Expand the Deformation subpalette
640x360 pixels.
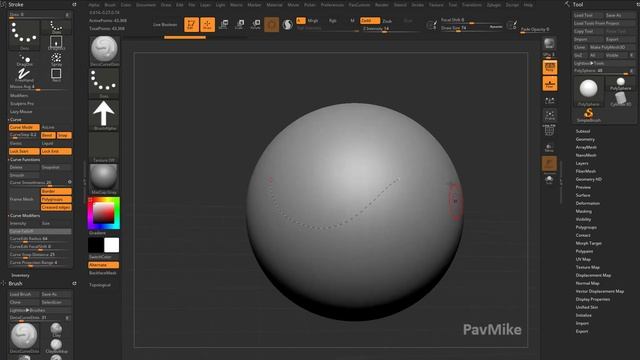point(588,203)
